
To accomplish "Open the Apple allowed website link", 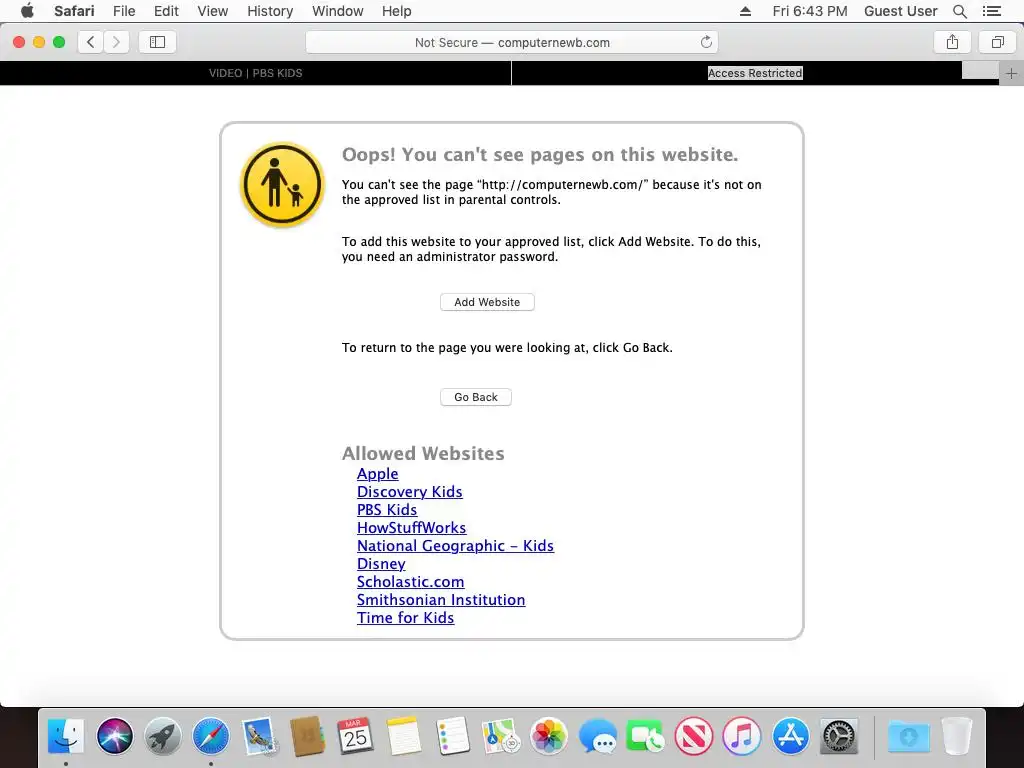I will click(x=377, y=474).
